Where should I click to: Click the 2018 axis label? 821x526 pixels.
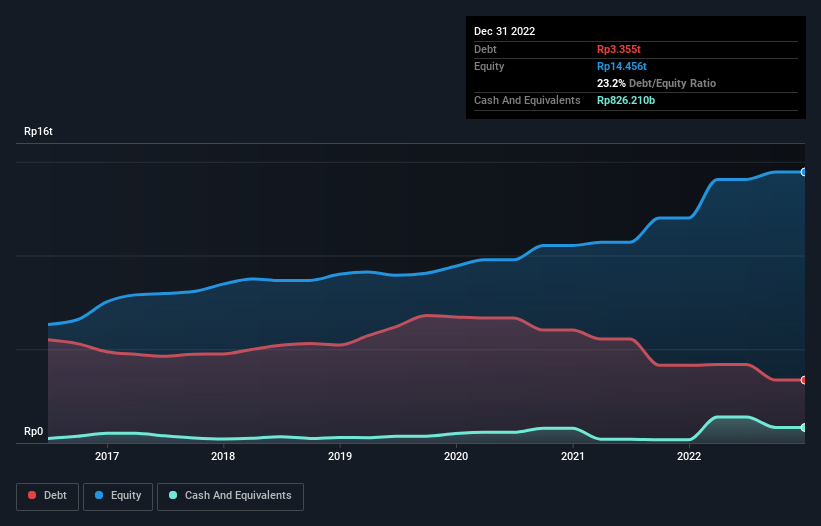coord(223,456)
